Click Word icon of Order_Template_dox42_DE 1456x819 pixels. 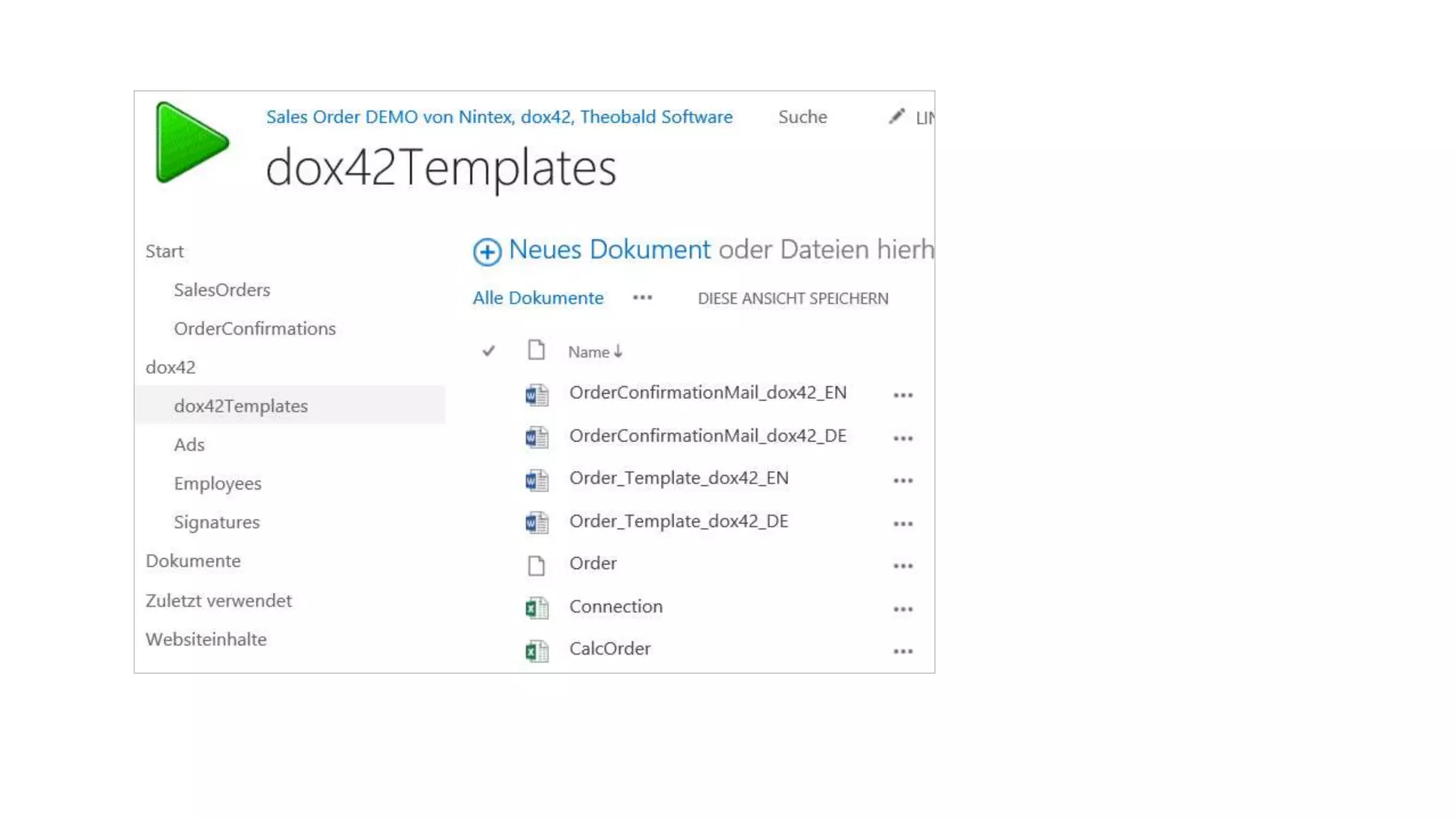coord(537,523)
